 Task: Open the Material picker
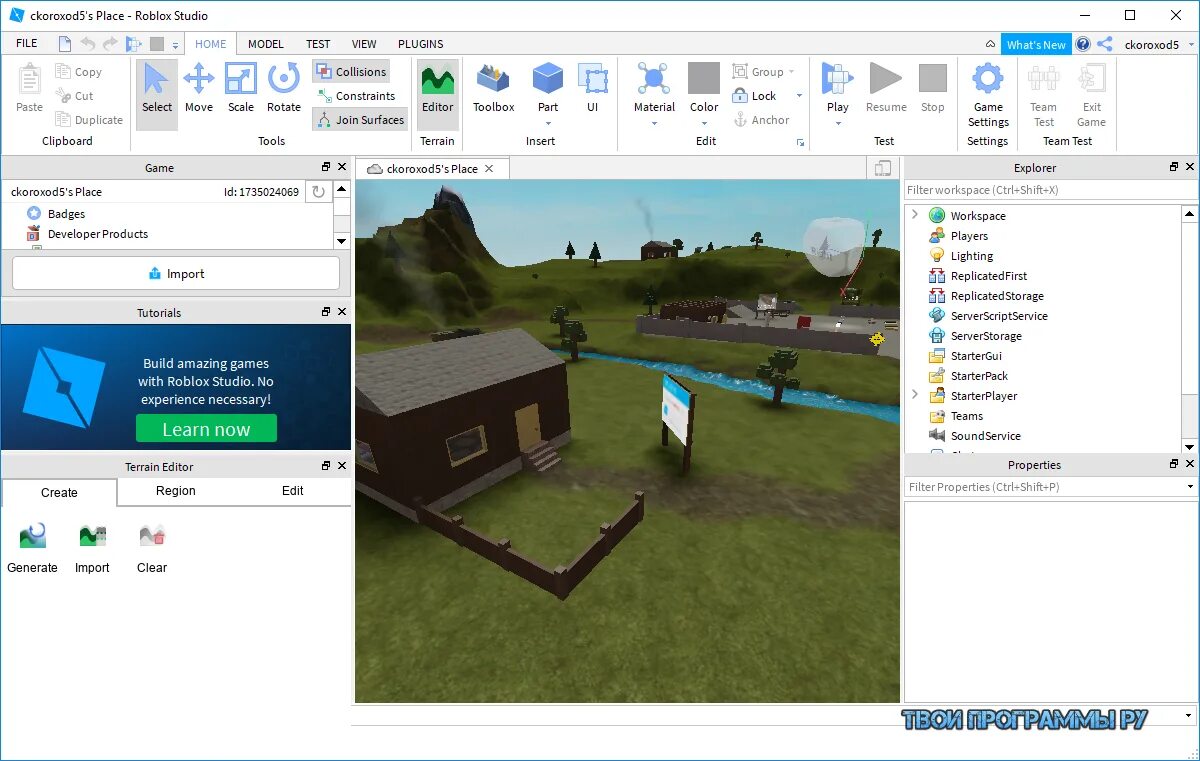click(x=654, y=88)
